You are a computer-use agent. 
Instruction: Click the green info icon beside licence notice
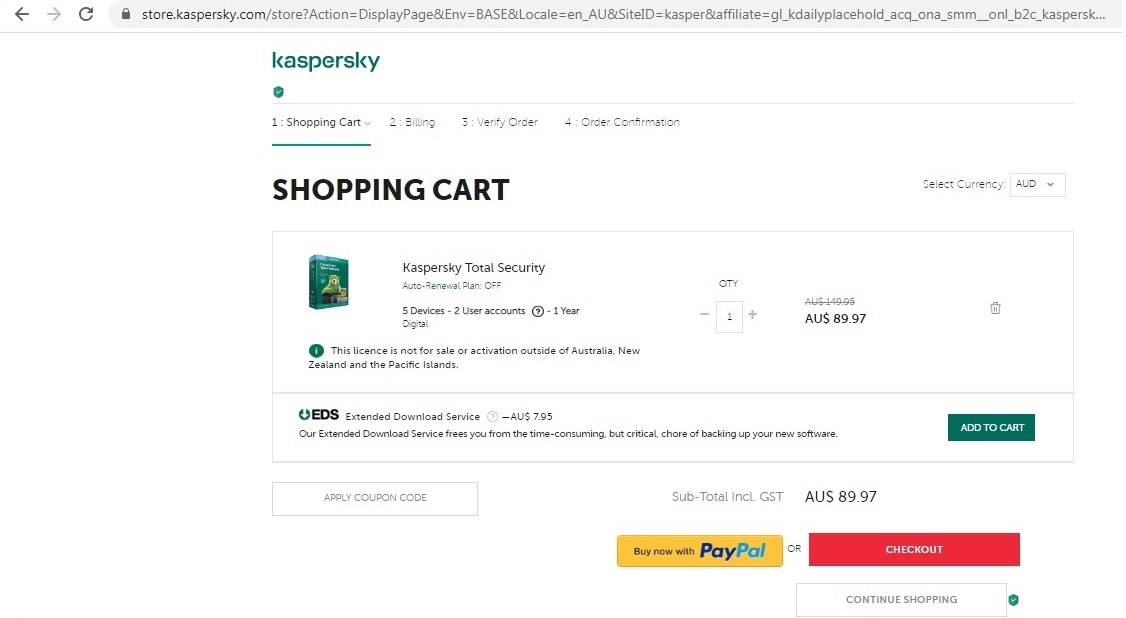pyautogui.click(x=316, y=351)
